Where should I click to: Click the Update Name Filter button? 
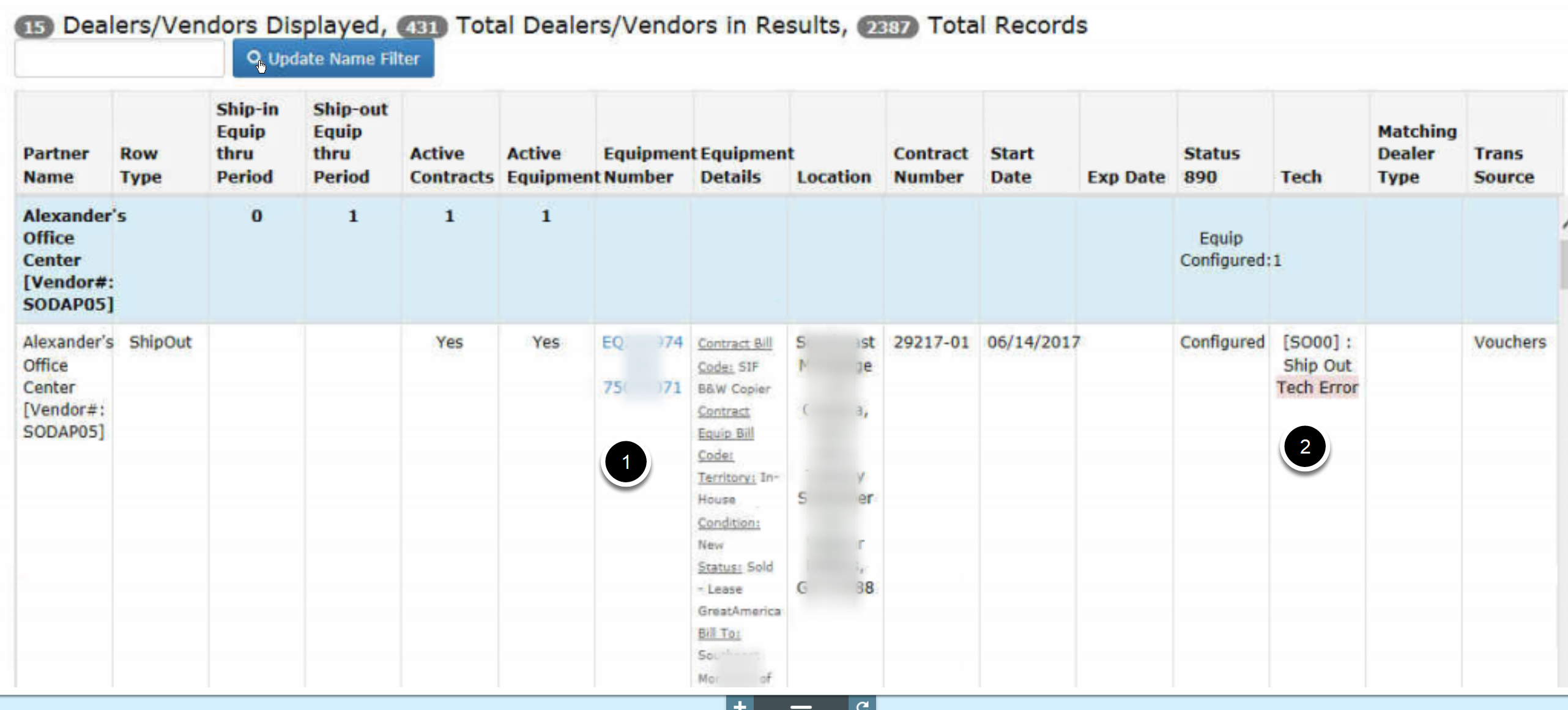(x=333, y=59)
